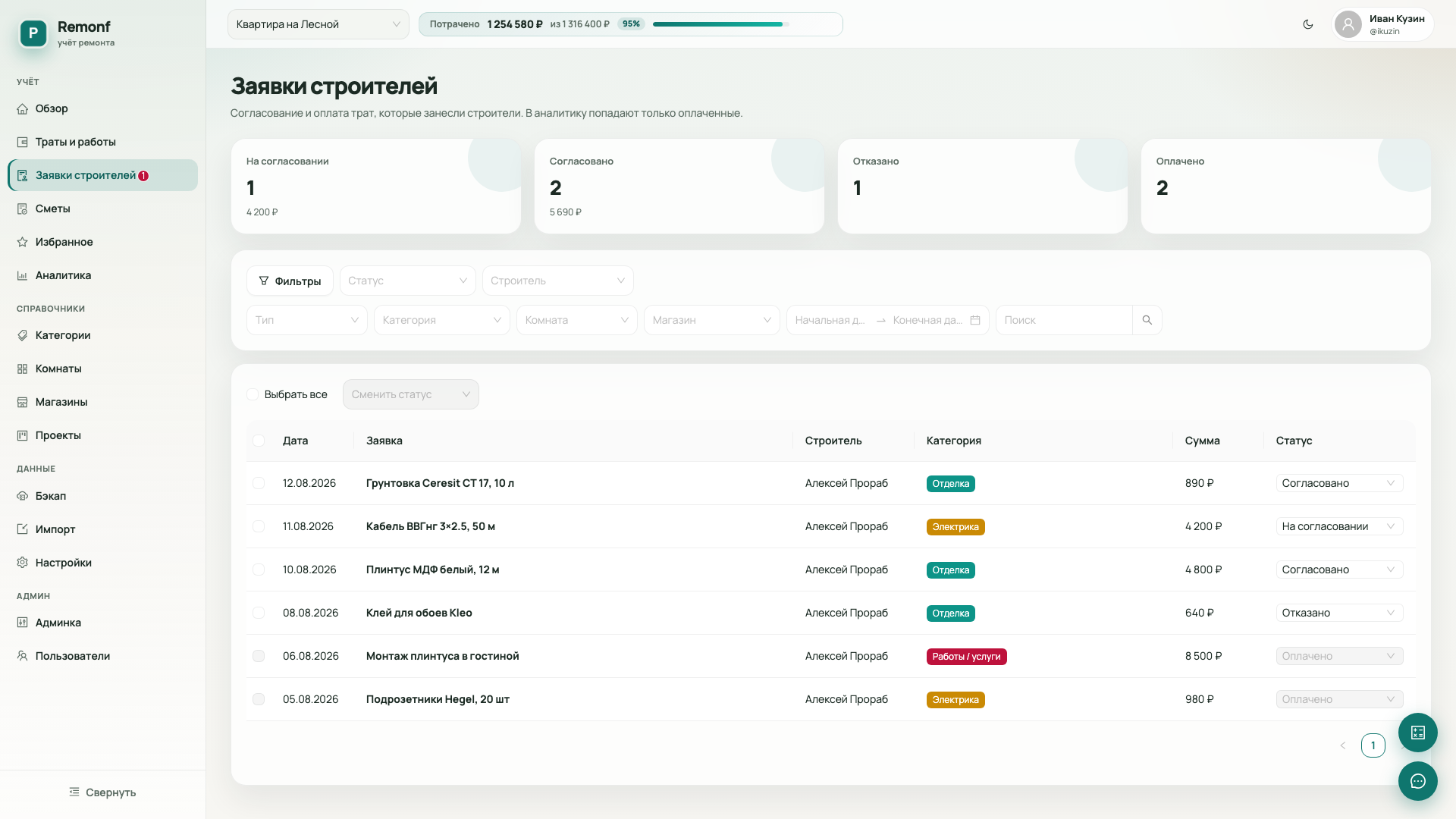Screen dimensions: 1456x819
Task: Click the Избранное star icon
Action: pos(23,242)
